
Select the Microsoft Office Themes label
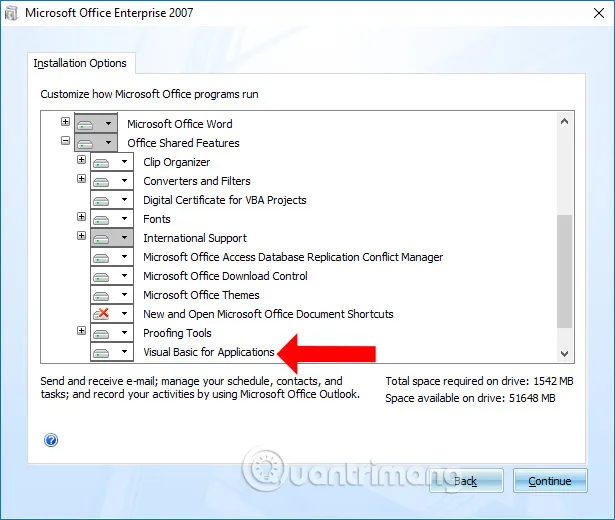coord(201,295)
